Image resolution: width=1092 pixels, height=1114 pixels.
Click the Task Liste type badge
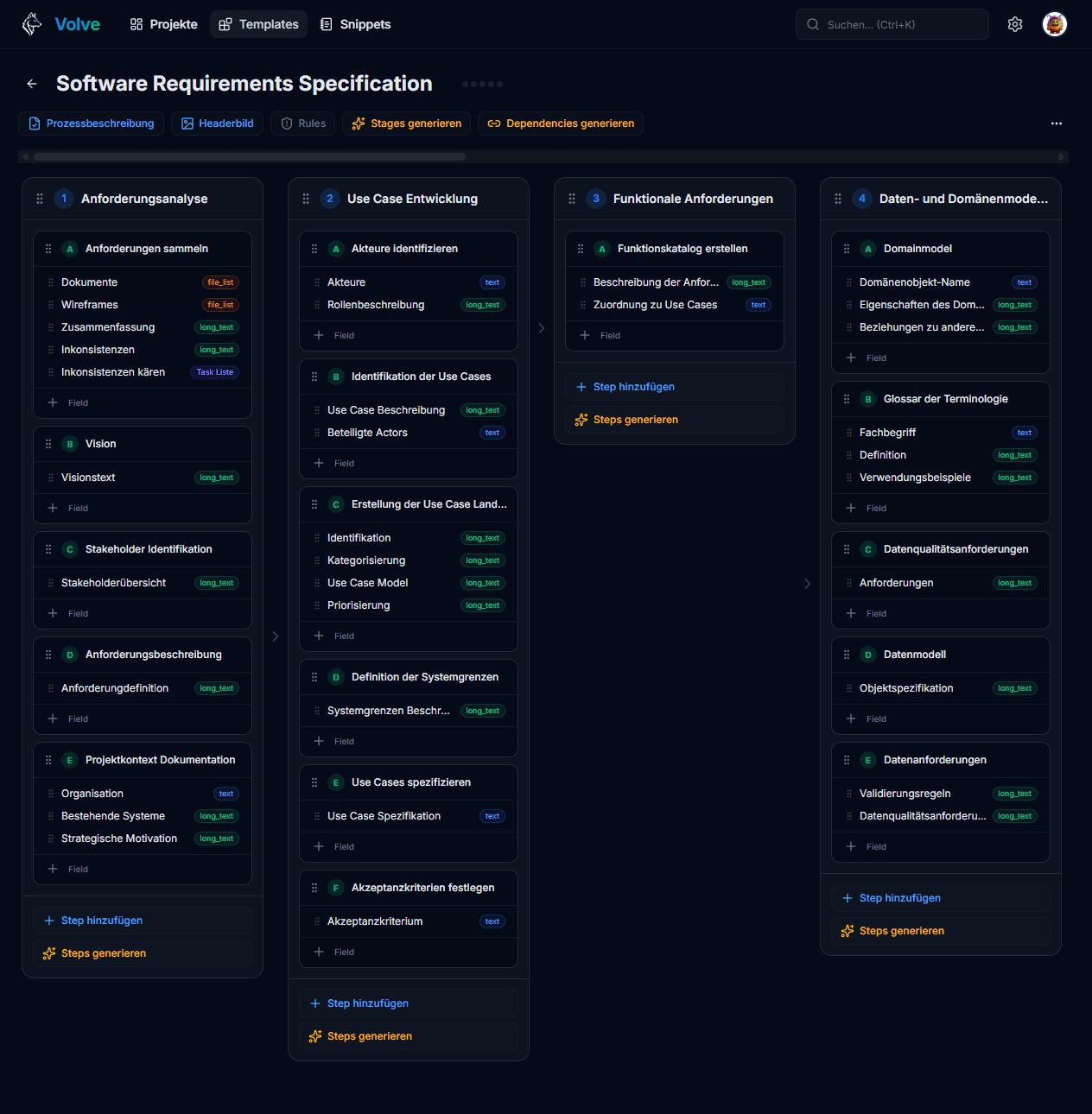(x=214, y=372)
